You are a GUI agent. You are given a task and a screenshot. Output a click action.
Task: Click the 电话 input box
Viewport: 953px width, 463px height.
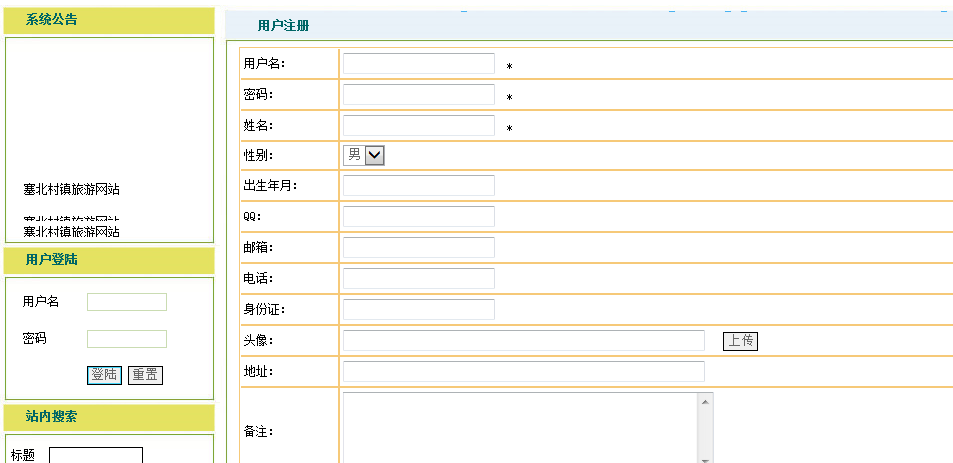click(x=418, y=279)
